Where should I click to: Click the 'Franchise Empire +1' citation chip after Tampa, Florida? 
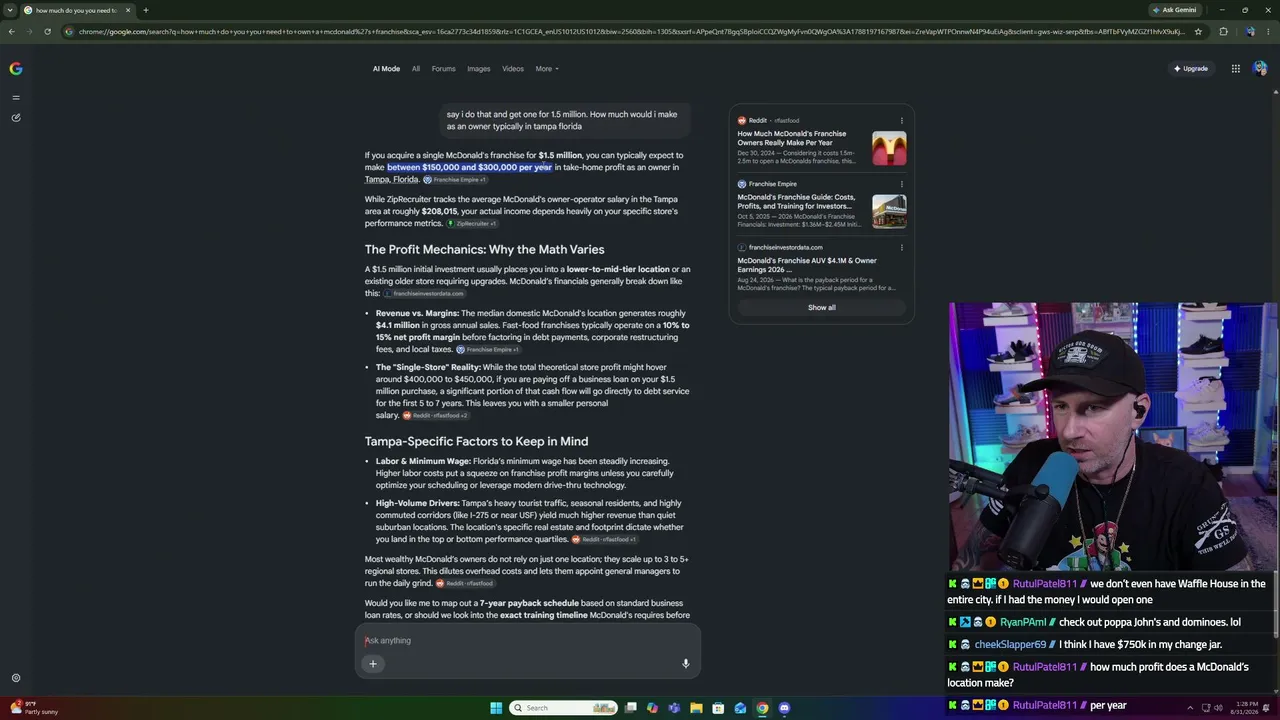coord(455,180)
